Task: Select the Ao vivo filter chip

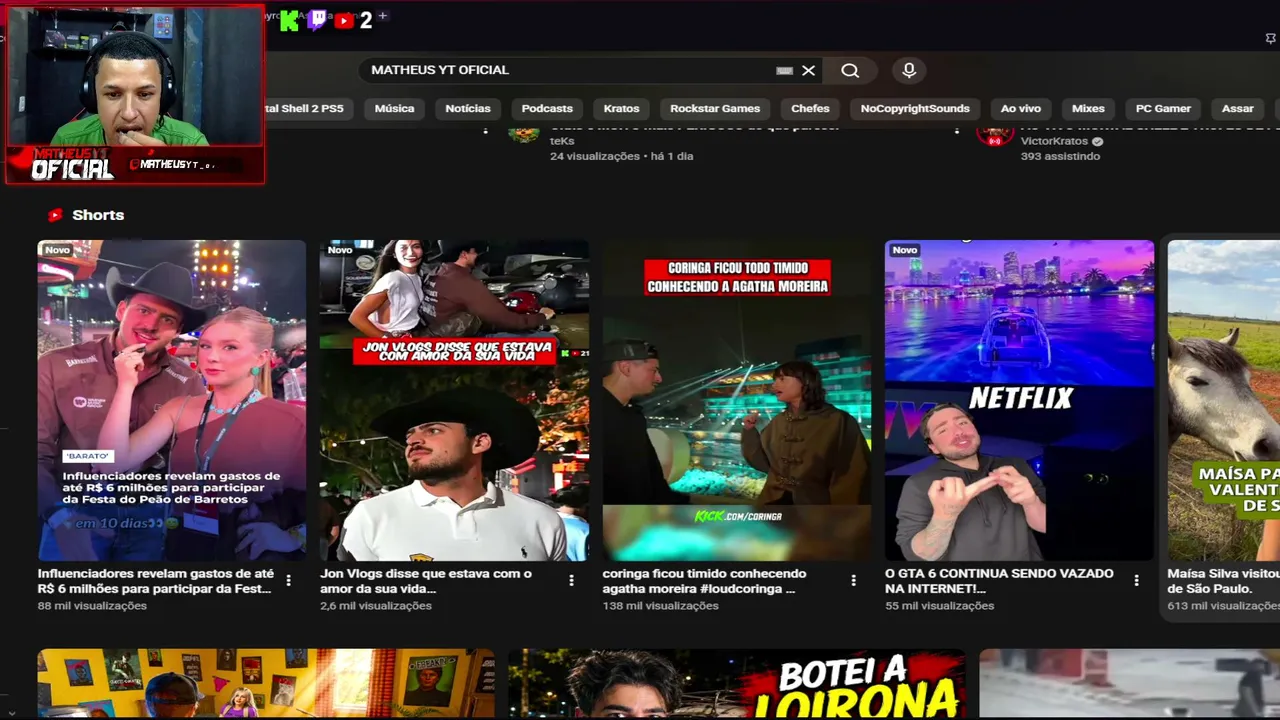Action: tap(1021, 108)
